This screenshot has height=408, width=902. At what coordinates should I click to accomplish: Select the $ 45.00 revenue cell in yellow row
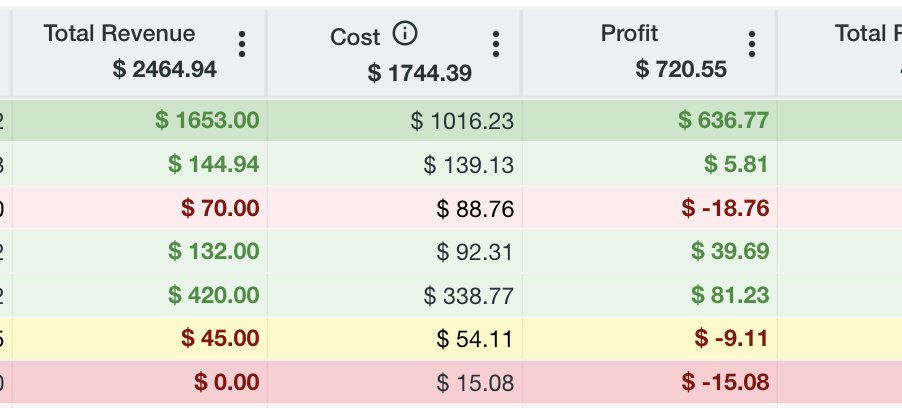point(139,338)
